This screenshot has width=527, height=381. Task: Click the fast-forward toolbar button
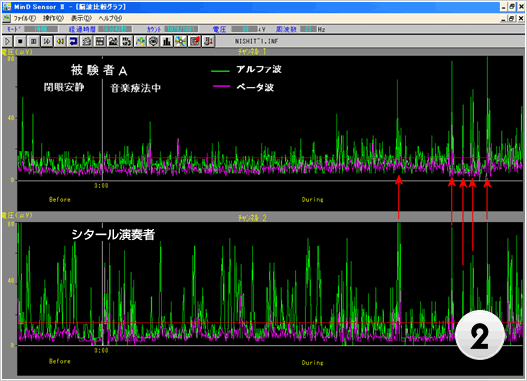coord(47,41)
